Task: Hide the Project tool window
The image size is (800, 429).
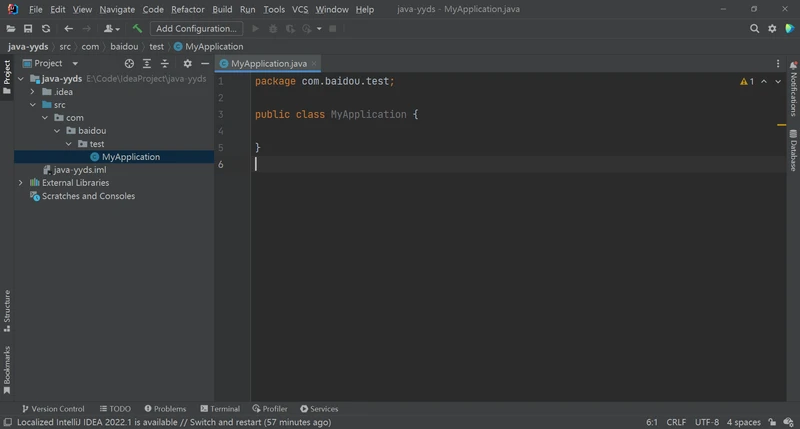Action: [x=205, y=63]
